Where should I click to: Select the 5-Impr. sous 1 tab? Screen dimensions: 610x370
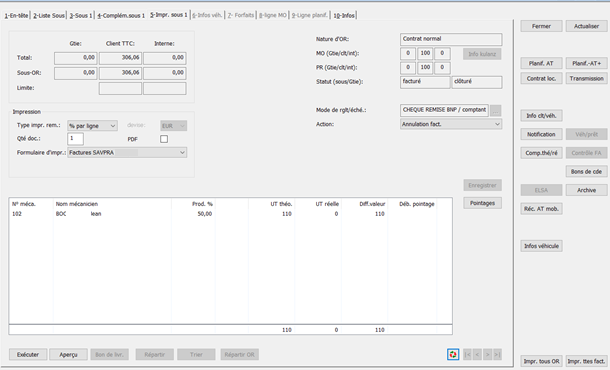click(169, 15)
